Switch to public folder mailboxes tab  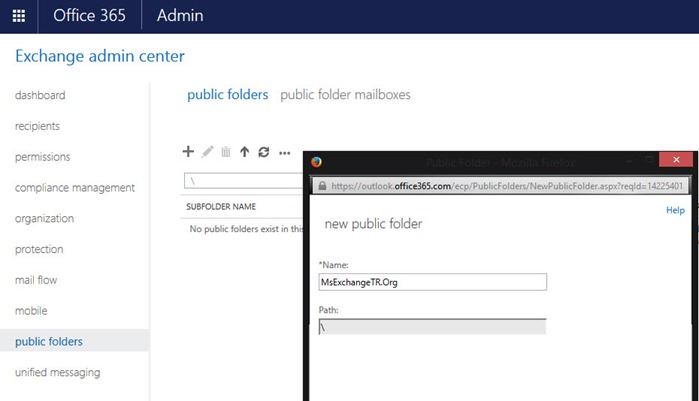tap(345, 95)
